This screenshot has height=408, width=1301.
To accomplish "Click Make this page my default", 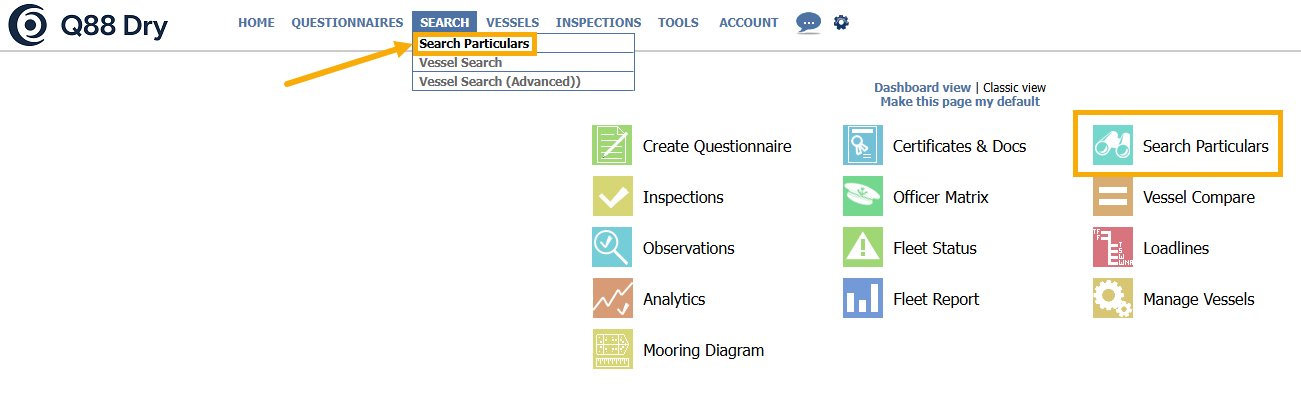I will [x=960, y=102].
